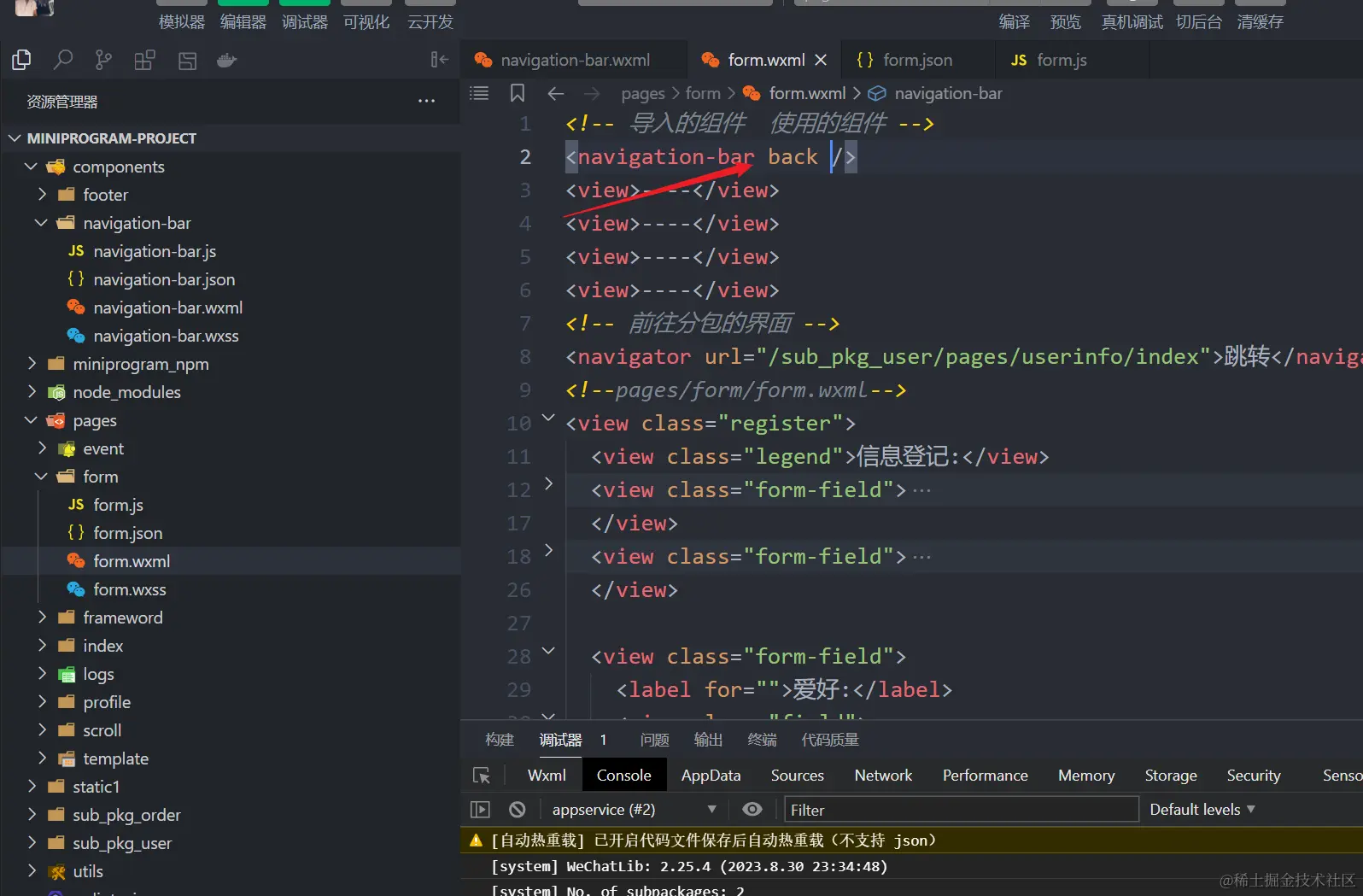
Task: Open the explorer more actions ellipsis
Action: [x=426, y=101]
